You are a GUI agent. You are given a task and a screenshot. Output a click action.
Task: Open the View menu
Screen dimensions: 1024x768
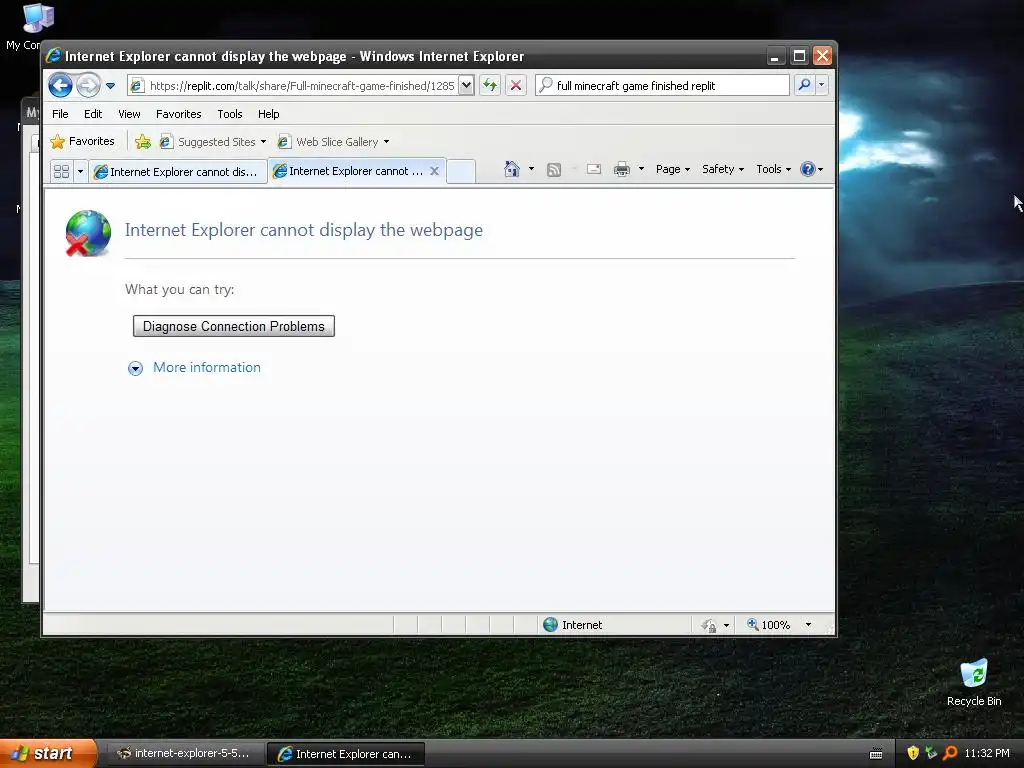129,114
